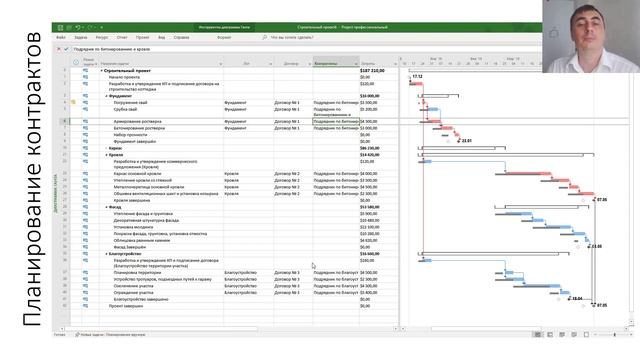The width and height of the screenshot is (640, 360).
Task: Select the 'Ограждение участка' task name
Action: [x=133, y=292]
